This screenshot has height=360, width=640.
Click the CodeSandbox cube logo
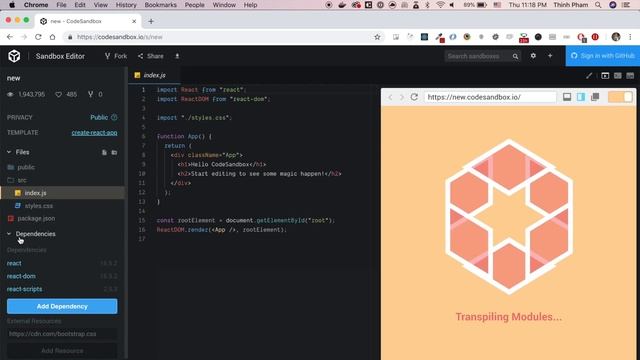(14, 56)
